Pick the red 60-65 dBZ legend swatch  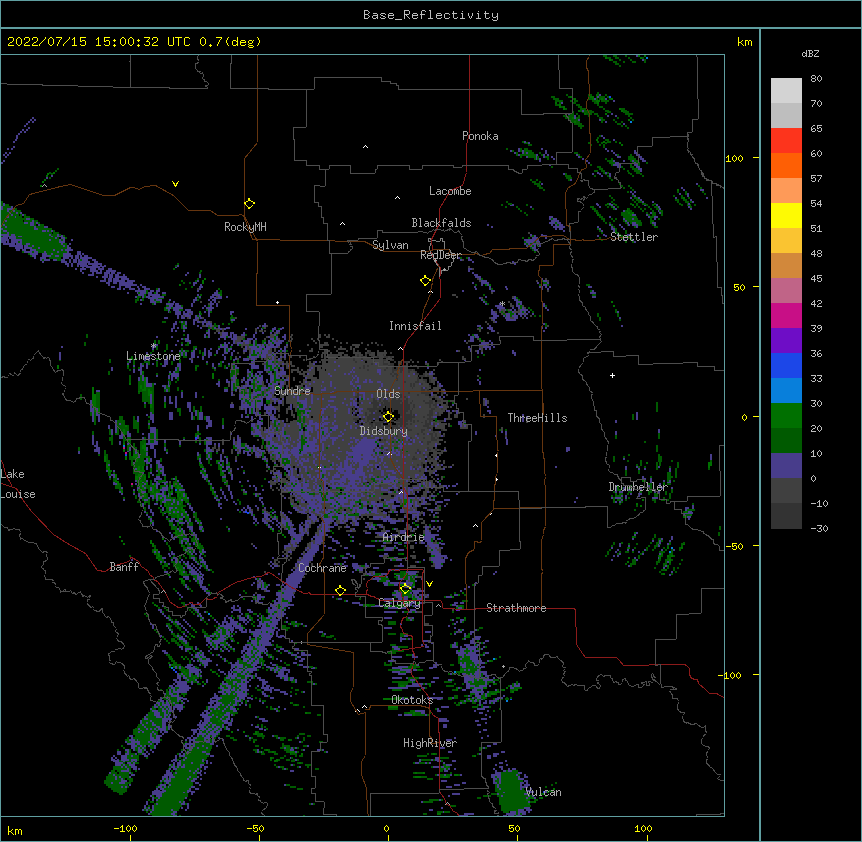pyautogui.click(x=786, y=140)
